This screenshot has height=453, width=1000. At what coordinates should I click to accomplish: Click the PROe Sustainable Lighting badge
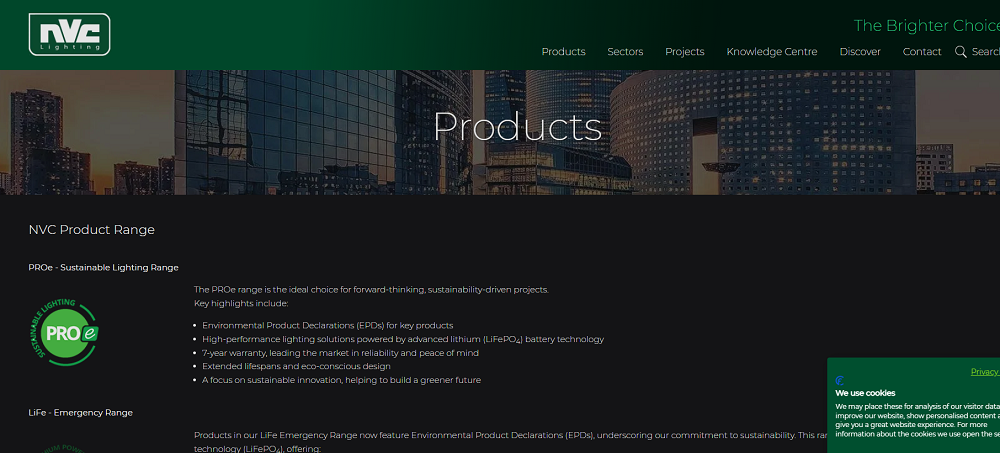point(66,332)
